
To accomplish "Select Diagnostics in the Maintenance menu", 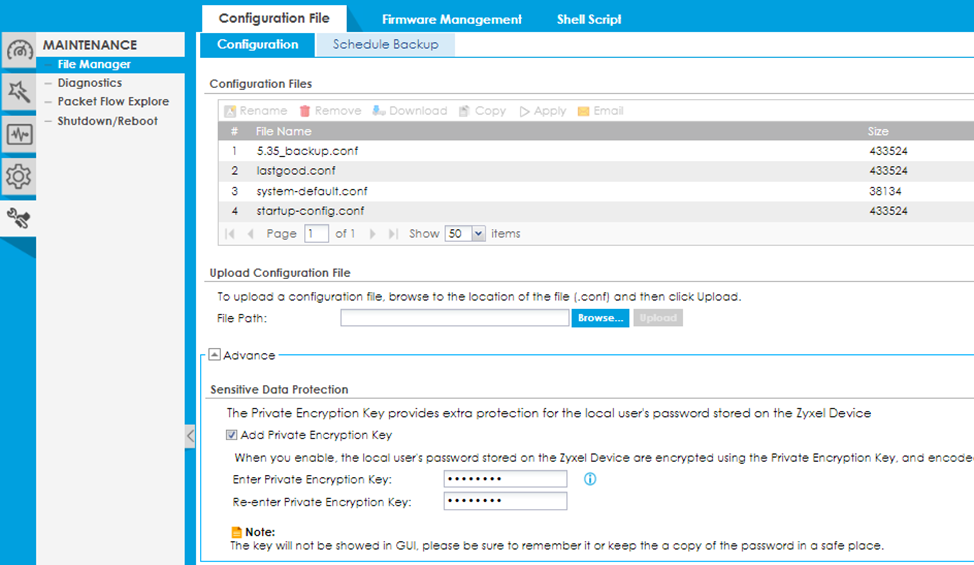I will [x=89, y=83].
